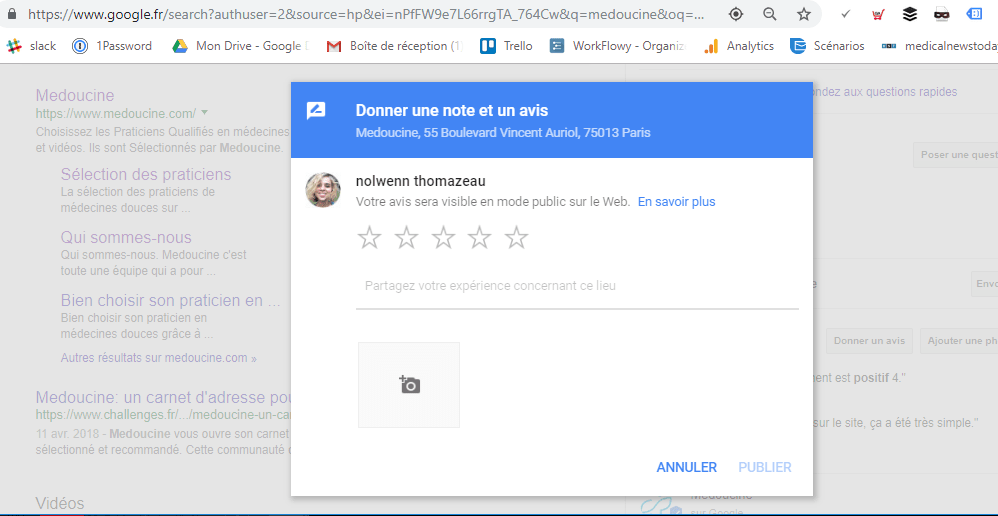The height and width of the screenshot is (516, 998).
Task: Open the slack bookmark
Action: [x=31, y=46]
